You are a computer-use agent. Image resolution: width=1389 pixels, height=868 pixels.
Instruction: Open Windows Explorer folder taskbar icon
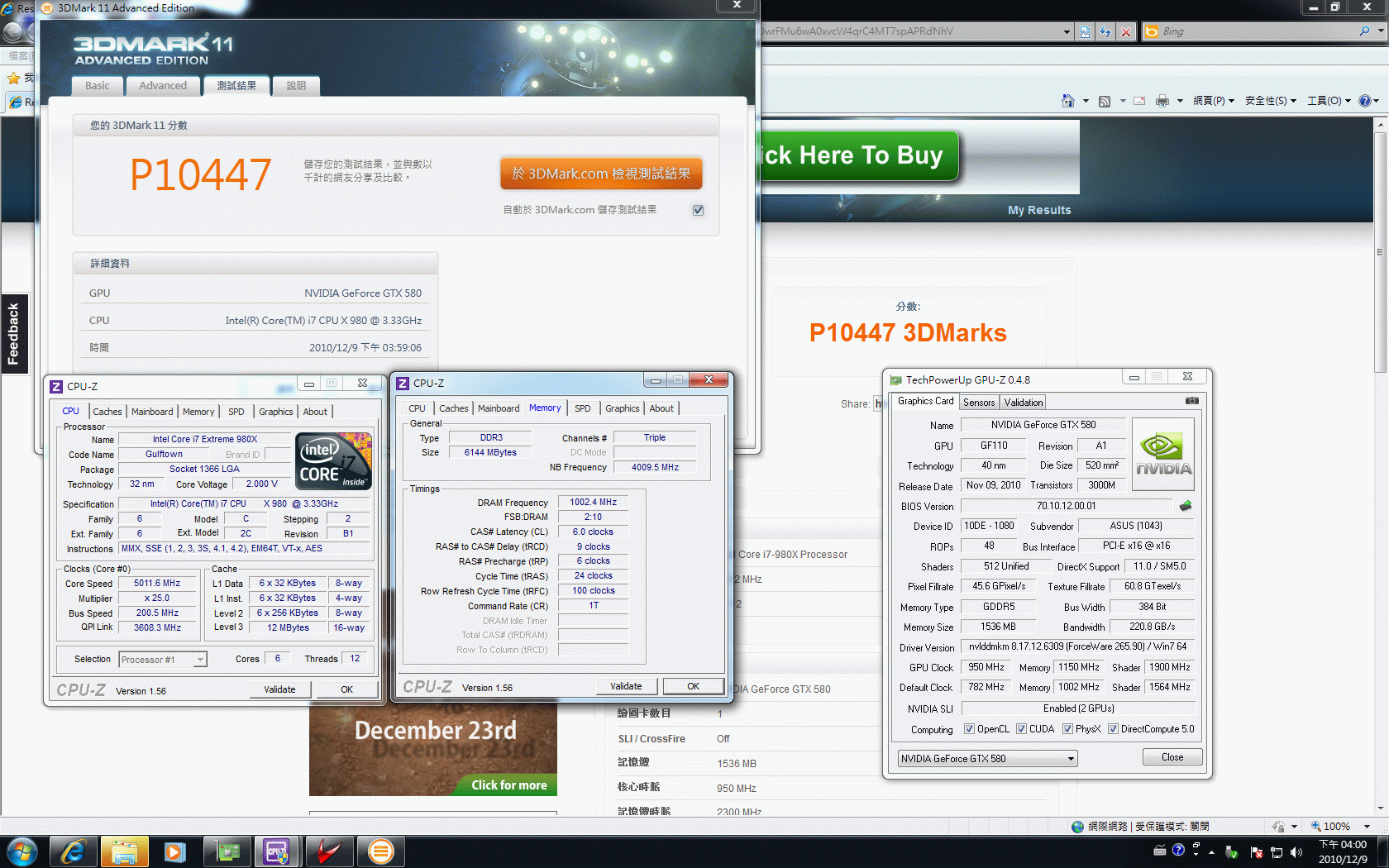125,851
